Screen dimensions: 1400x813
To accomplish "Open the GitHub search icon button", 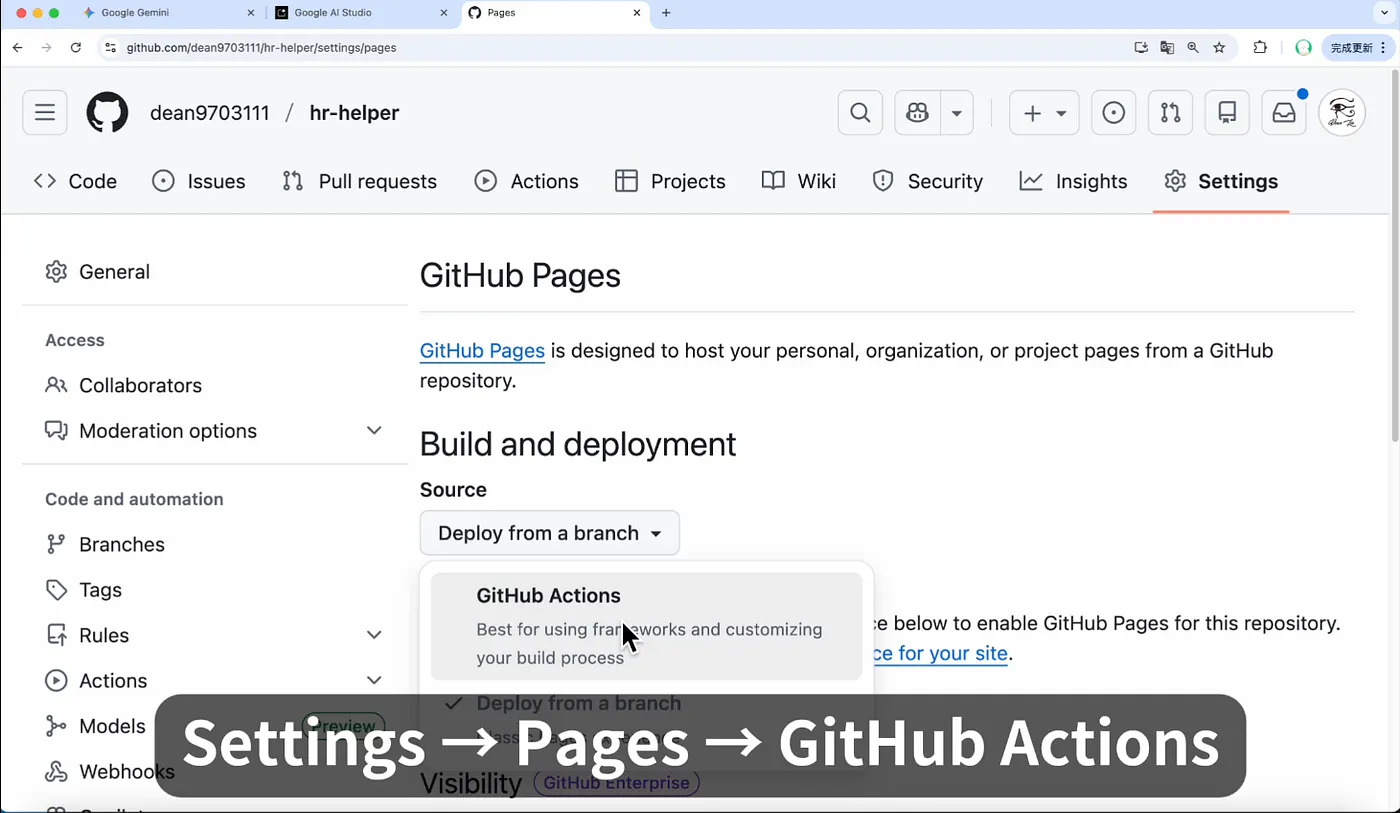I will tap(860, 113).
